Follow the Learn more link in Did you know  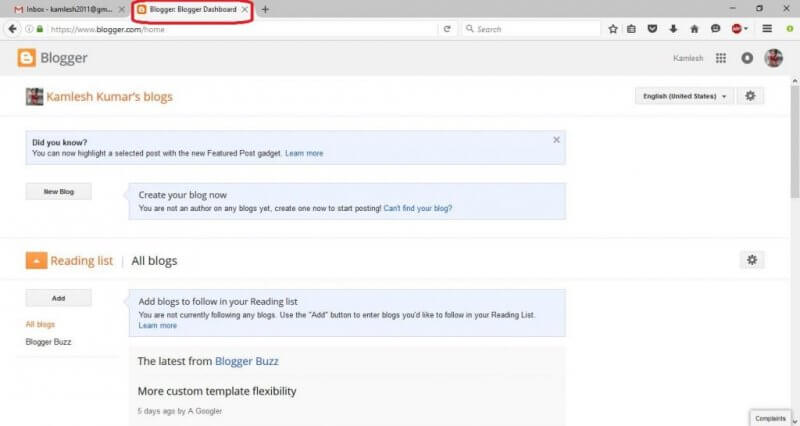coord(304,153)
